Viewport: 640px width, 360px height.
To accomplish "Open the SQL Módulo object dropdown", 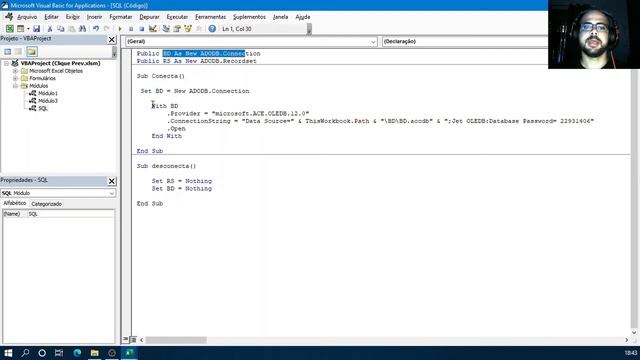I will [111, 193].
